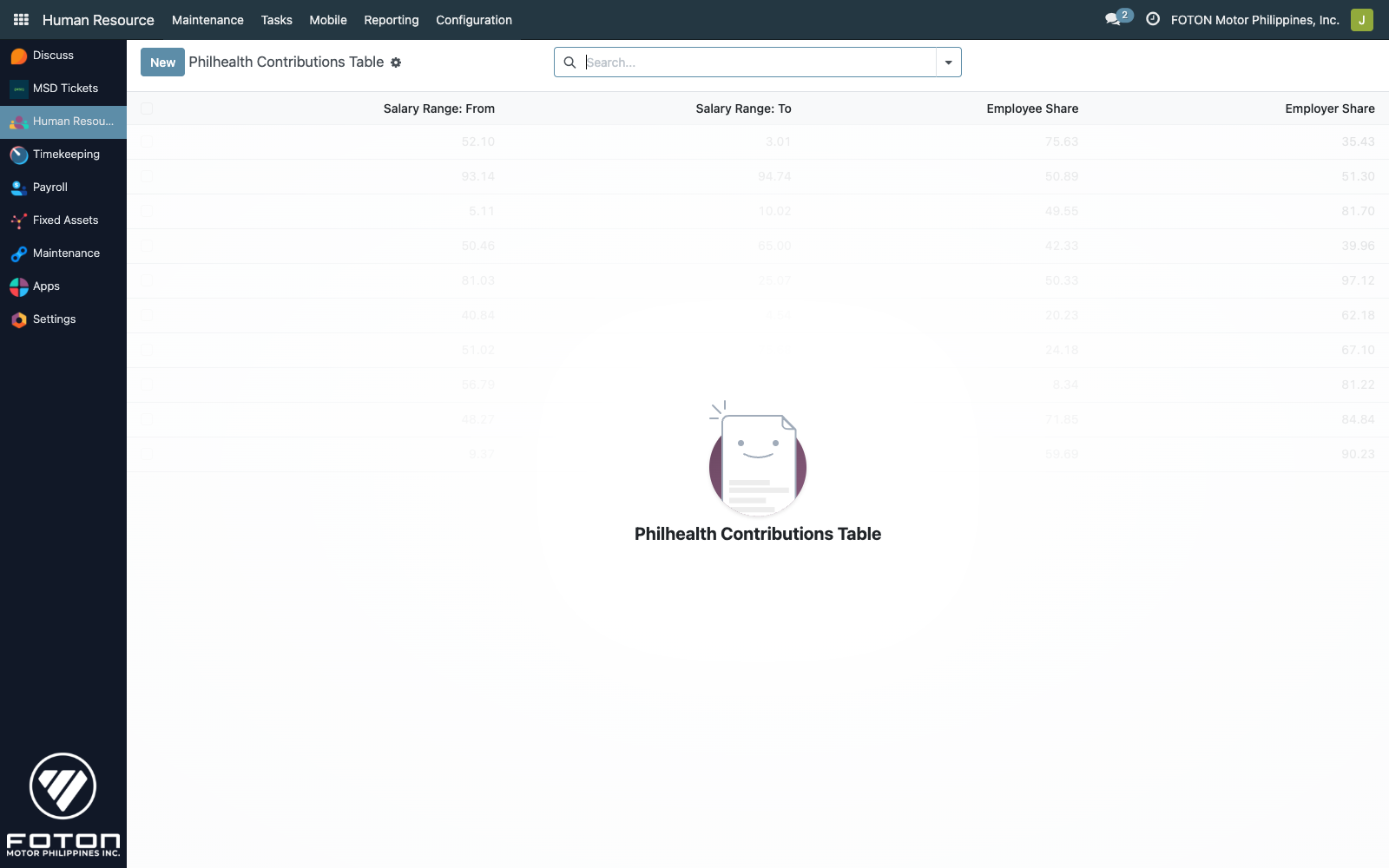Click the user avatar J button
The height and width of the screenshot is (868, 1389).
(1361, 20)
